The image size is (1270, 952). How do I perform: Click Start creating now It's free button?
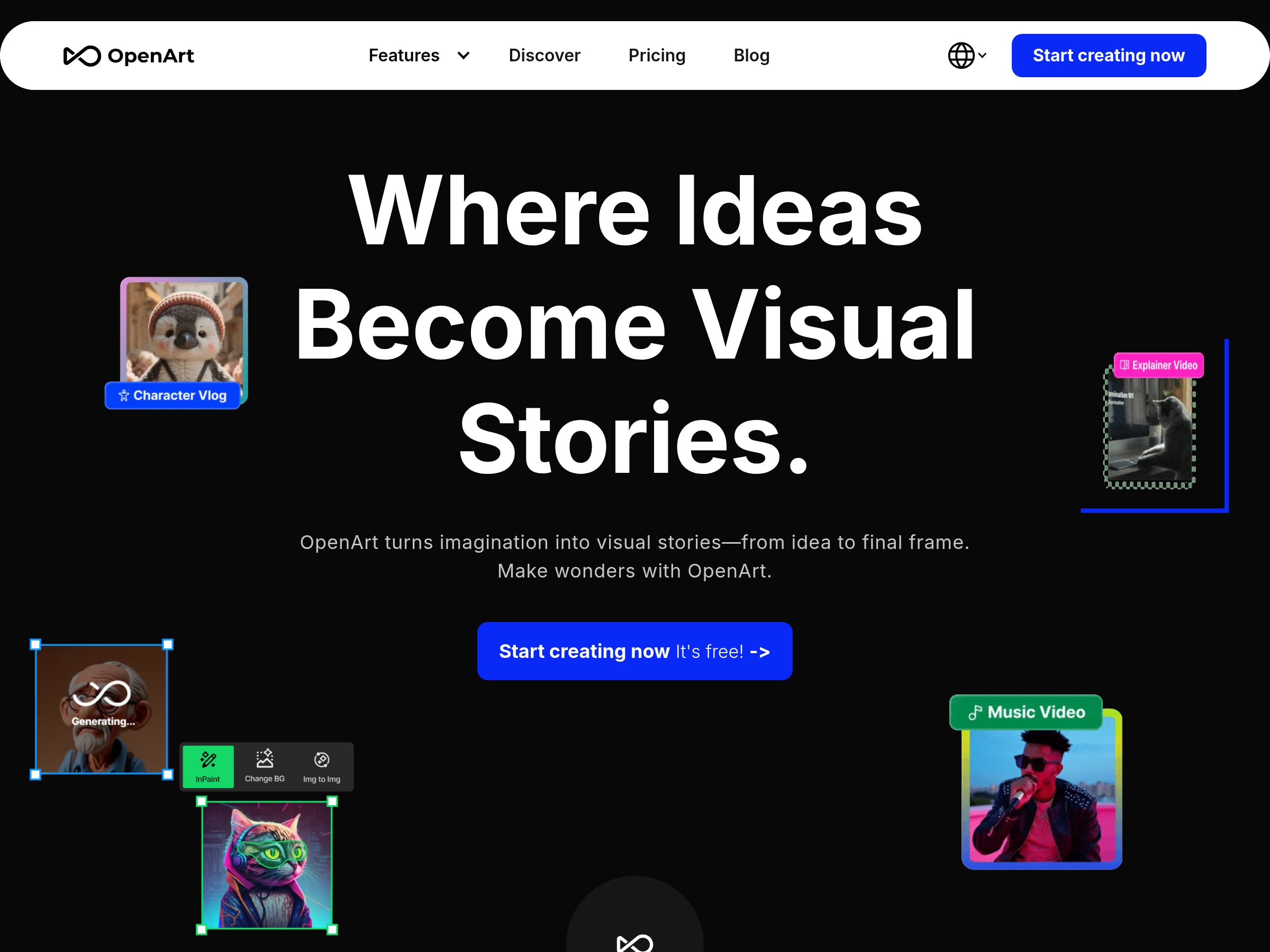coord(634,651)
